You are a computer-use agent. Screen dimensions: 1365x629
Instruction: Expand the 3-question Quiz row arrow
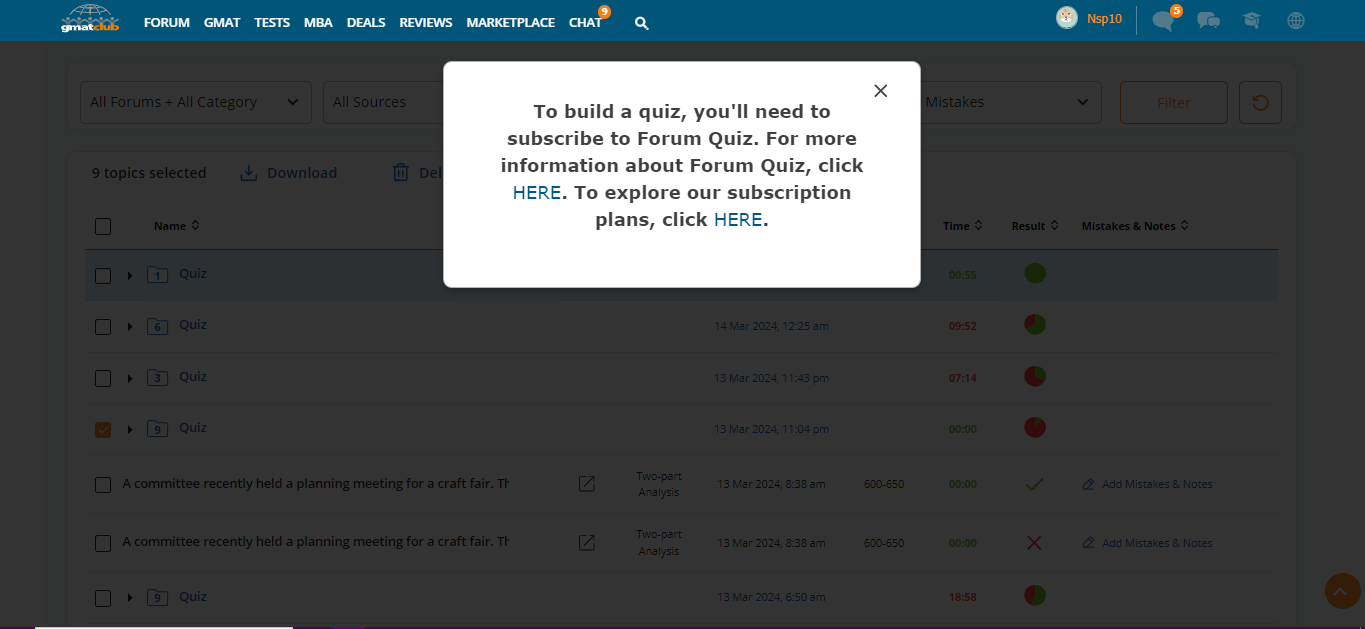pos(130,379)
